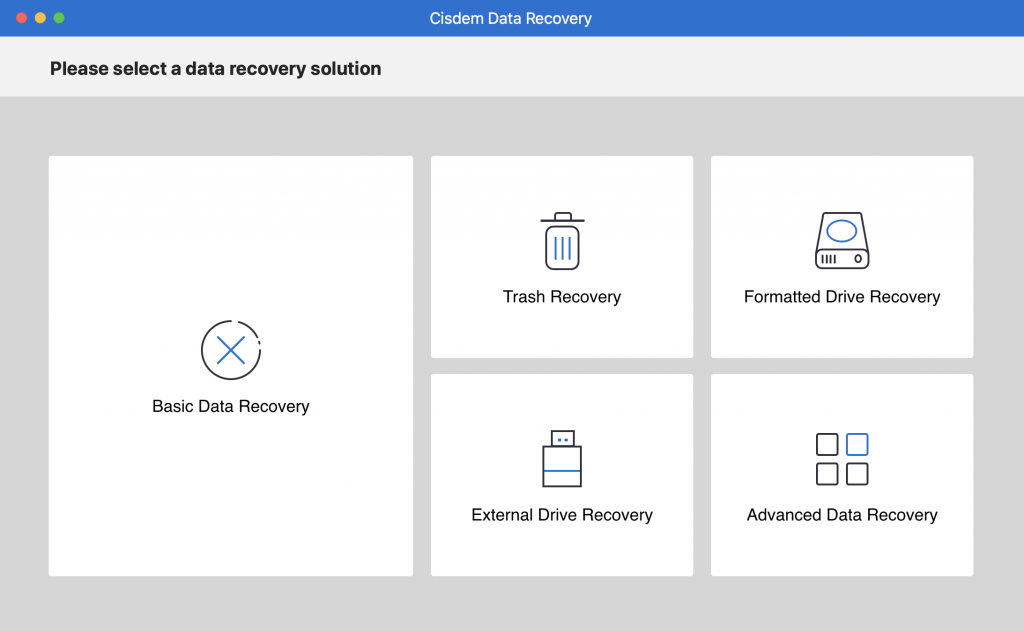Image resolution: width=1024 pixels, height=631 pixels.
Task: Click the Trash Recovery label
Action: pyautogui.click(x=562, y=297)
